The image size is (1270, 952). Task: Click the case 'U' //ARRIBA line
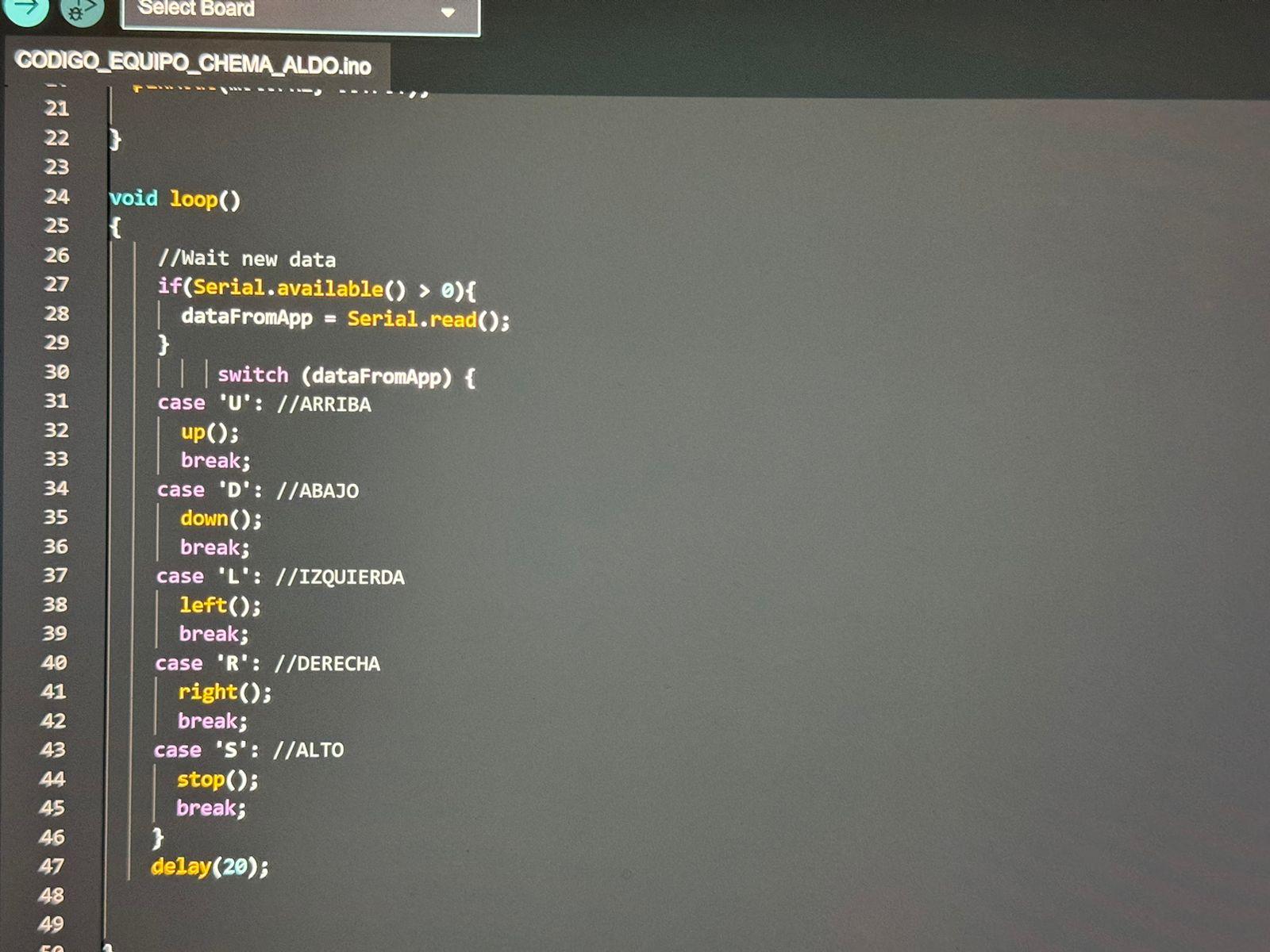pos(264,404)
